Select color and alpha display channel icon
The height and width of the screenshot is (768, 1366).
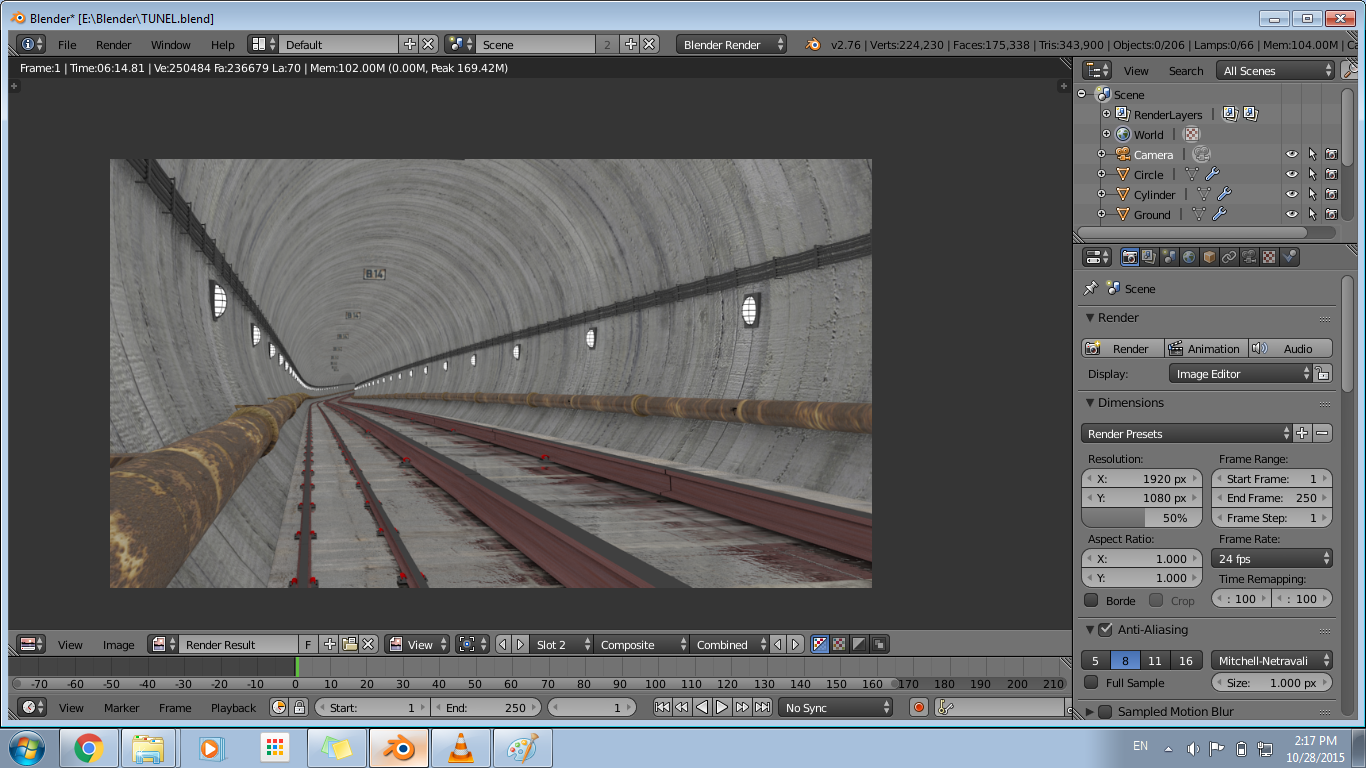(x=820, y=645)
